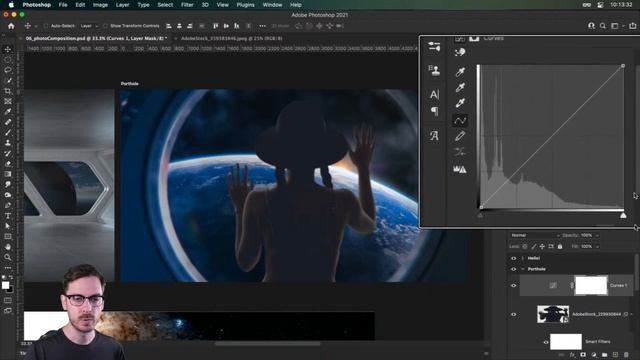
Task: Open the Auto-Select Layer dropdown
Action: (89, 26)
